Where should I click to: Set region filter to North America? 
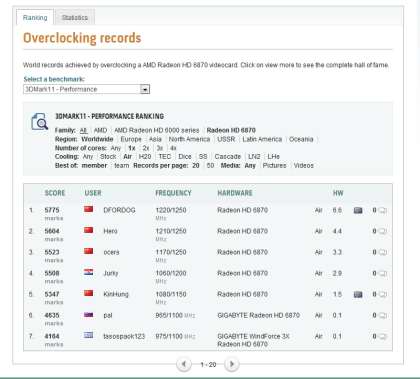[189, 139]
